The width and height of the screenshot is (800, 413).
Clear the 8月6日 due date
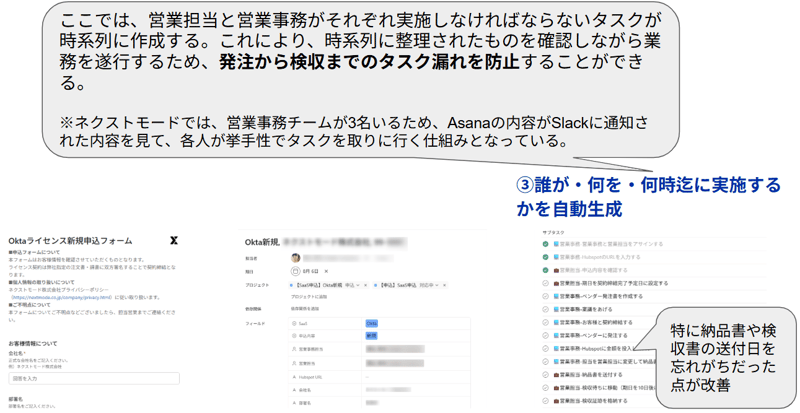tap(327, 272)
